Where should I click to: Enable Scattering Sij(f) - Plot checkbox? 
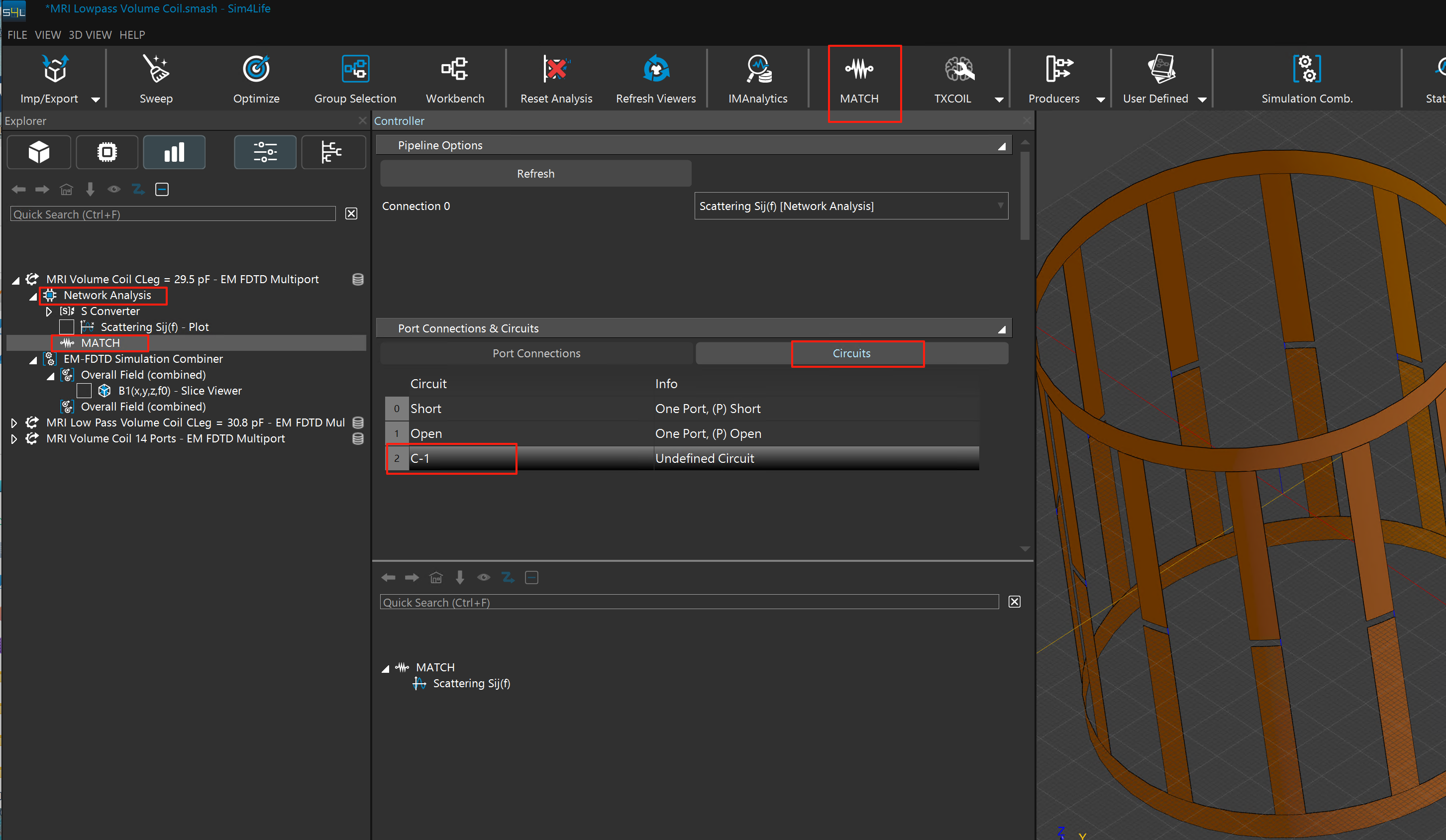[x=67, y=327]
